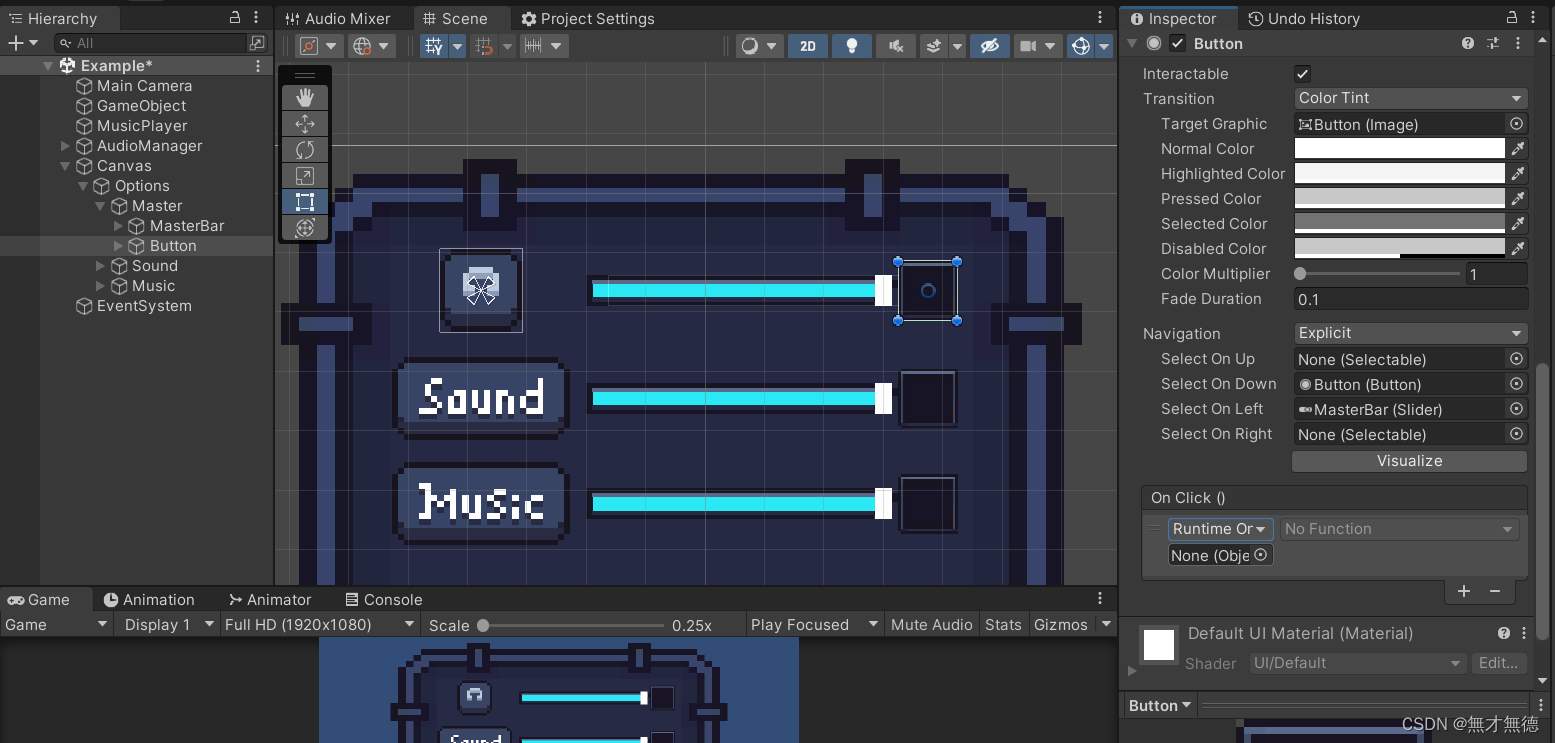The width and height of the screenshot is (1555, 743).
Task: Click the Hierarchy panel lock icon
Action: (235, 17)
